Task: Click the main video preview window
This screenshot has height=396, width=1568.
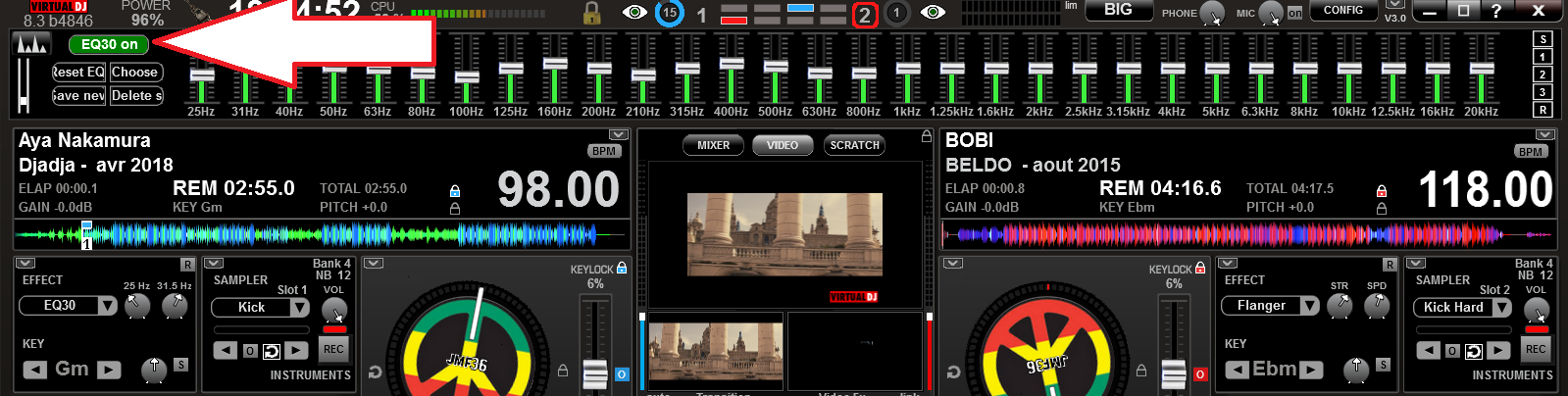Action: pyautogui.click(x=784, y=234)
